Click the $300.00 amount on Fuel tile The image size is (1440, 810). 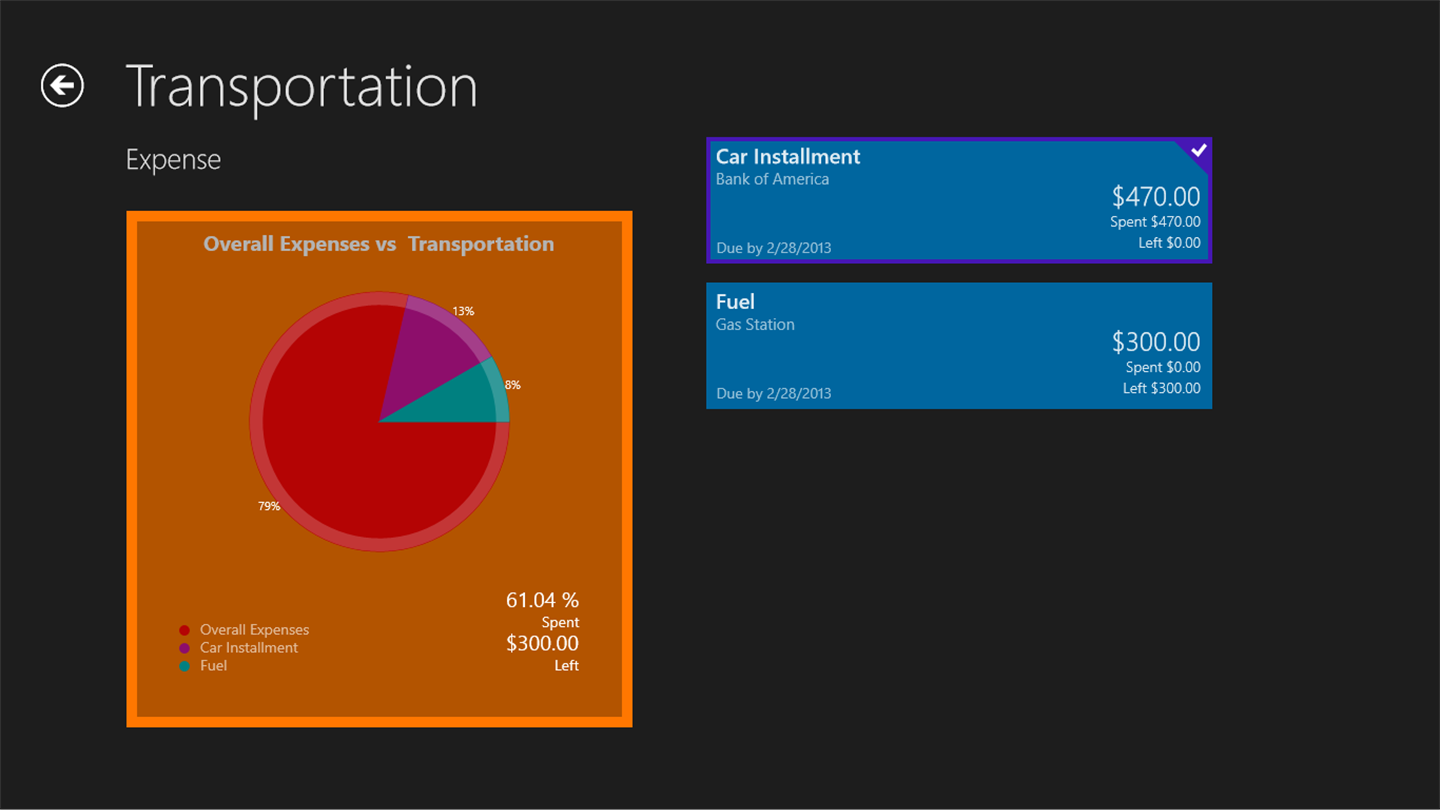(x=1155, y=342)
